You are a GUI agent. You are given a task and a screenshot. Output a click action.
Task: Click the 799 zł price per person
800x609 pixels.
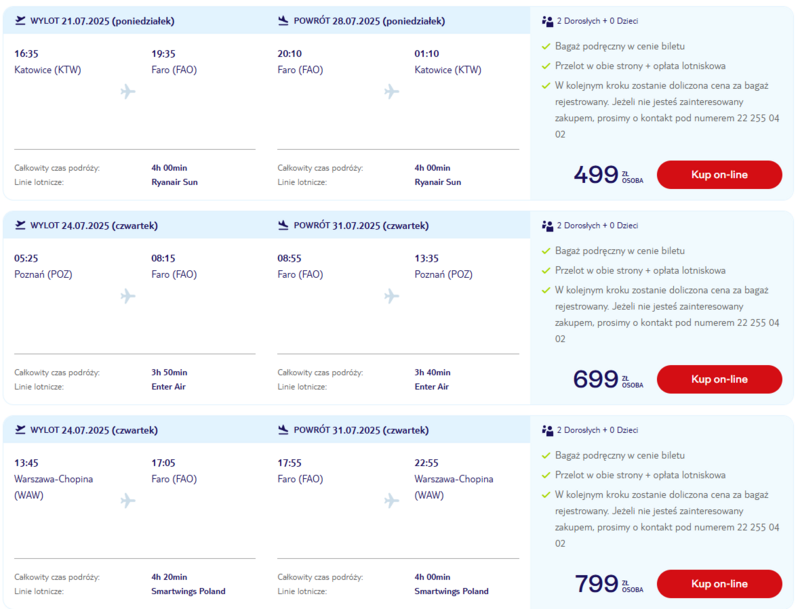coord(609,583)
